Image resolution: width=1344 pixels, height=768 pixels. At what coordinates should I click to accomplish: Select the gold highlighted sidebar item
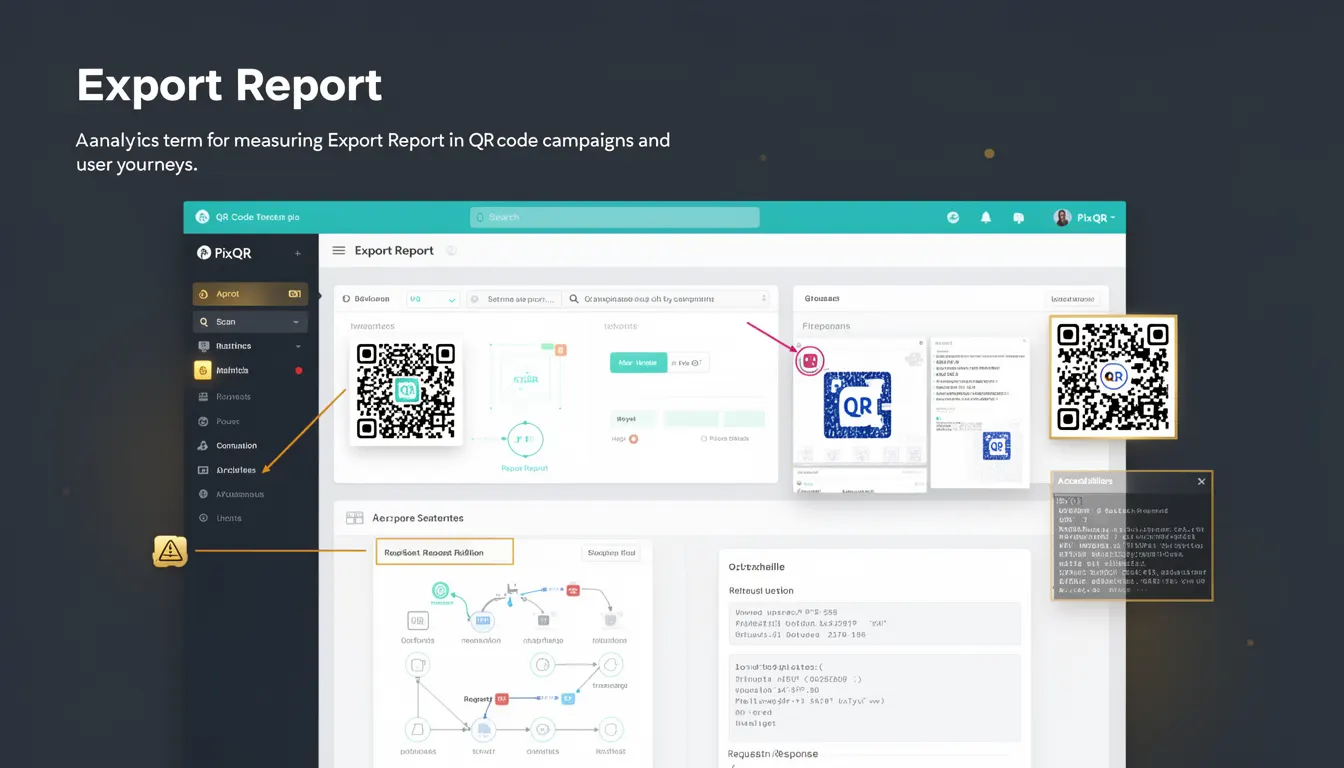coord(249,294)
